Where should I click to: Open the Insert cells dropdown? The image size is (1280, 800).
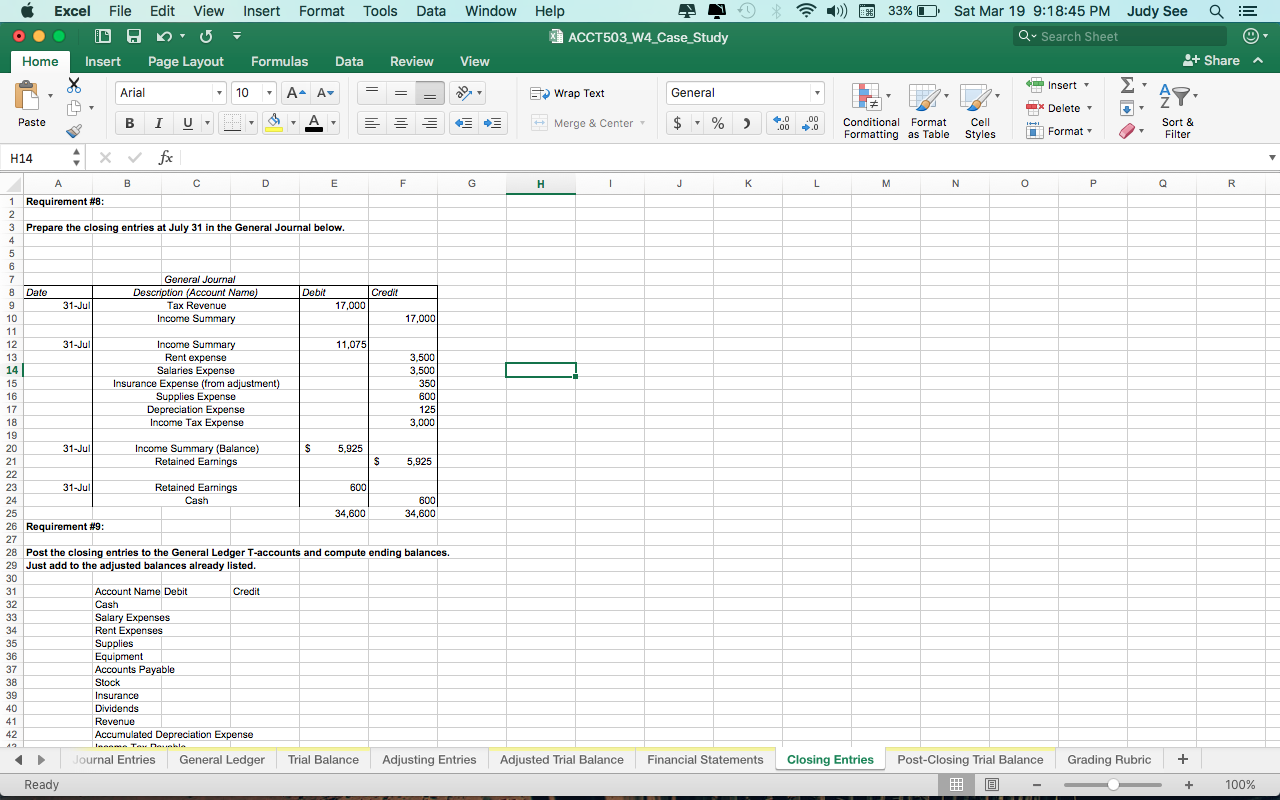tap(1087, 85)
